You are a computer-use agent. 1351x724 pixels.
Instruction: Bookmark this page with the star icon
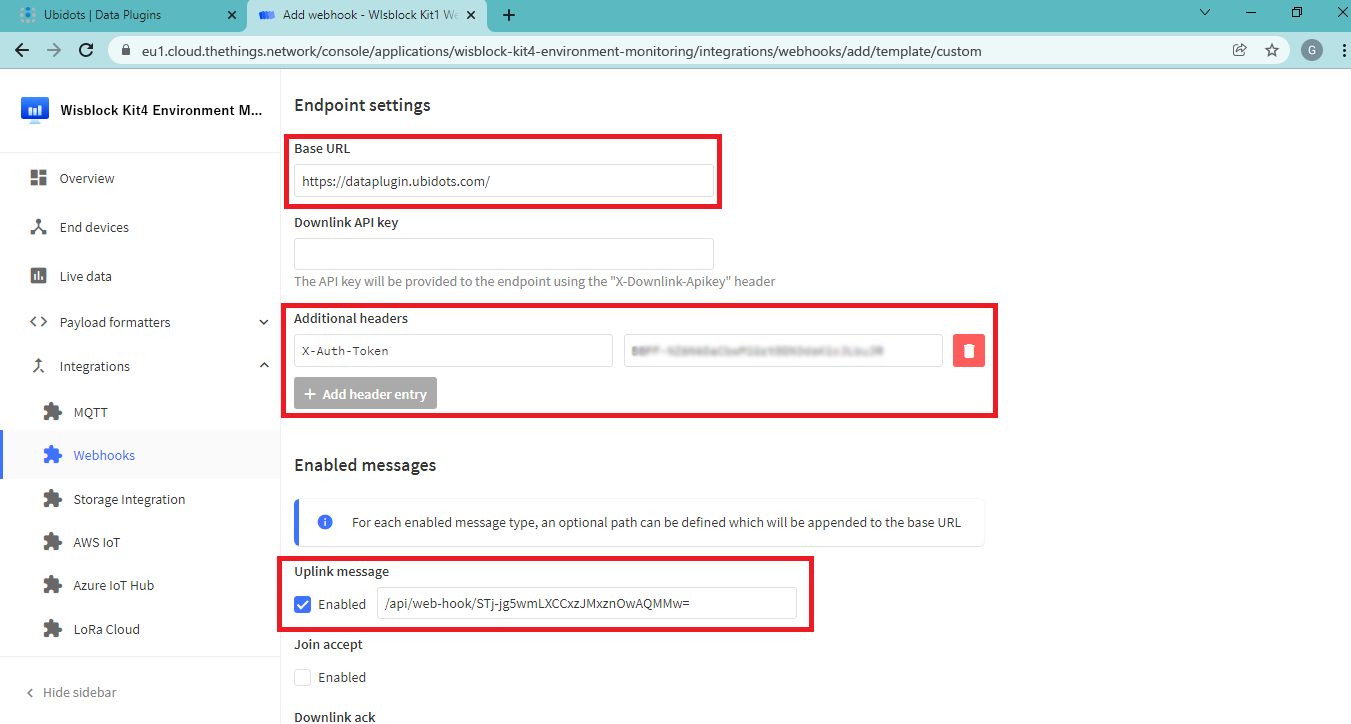(1271, 50)
